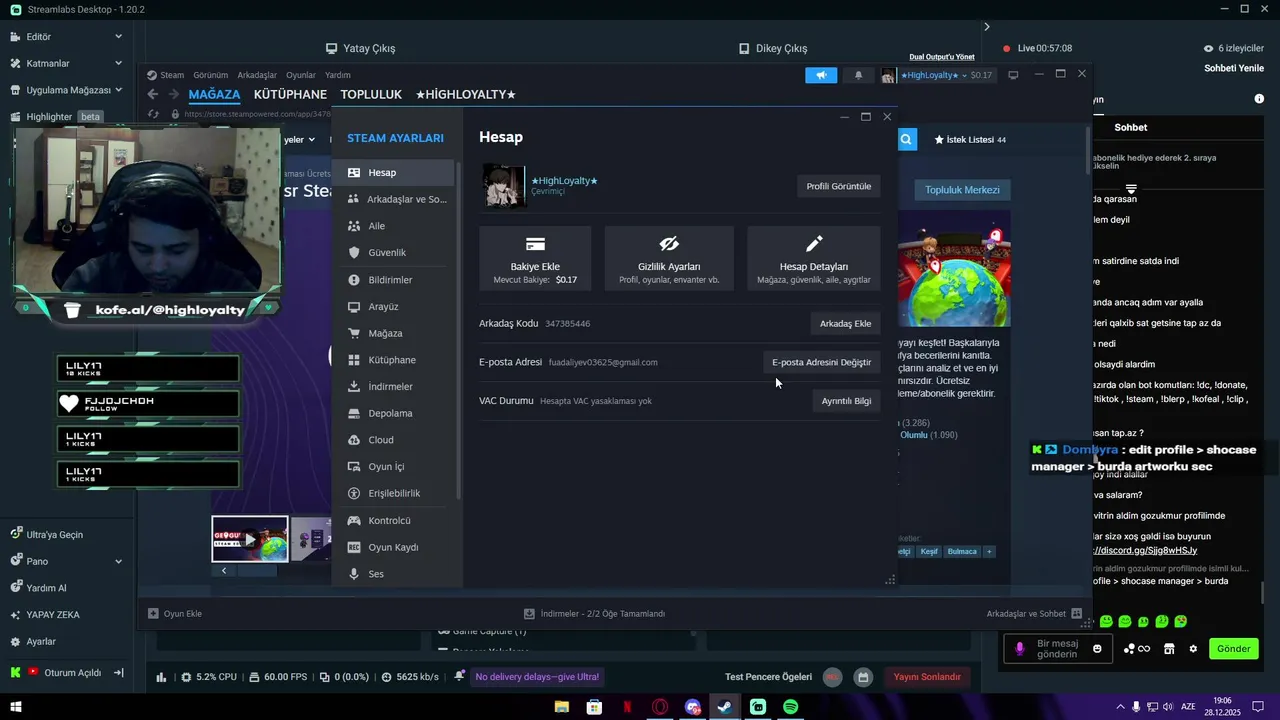
Task: Open the Görünüm menu
Action: (211, 75)
